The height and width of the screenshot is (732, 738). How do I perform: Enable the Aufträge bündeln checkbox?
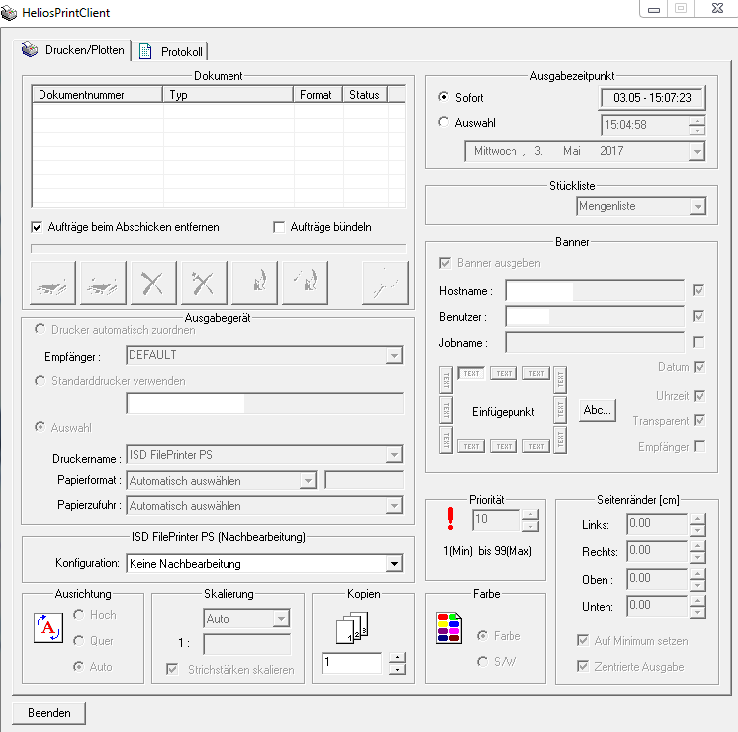[x=279, y=227]
